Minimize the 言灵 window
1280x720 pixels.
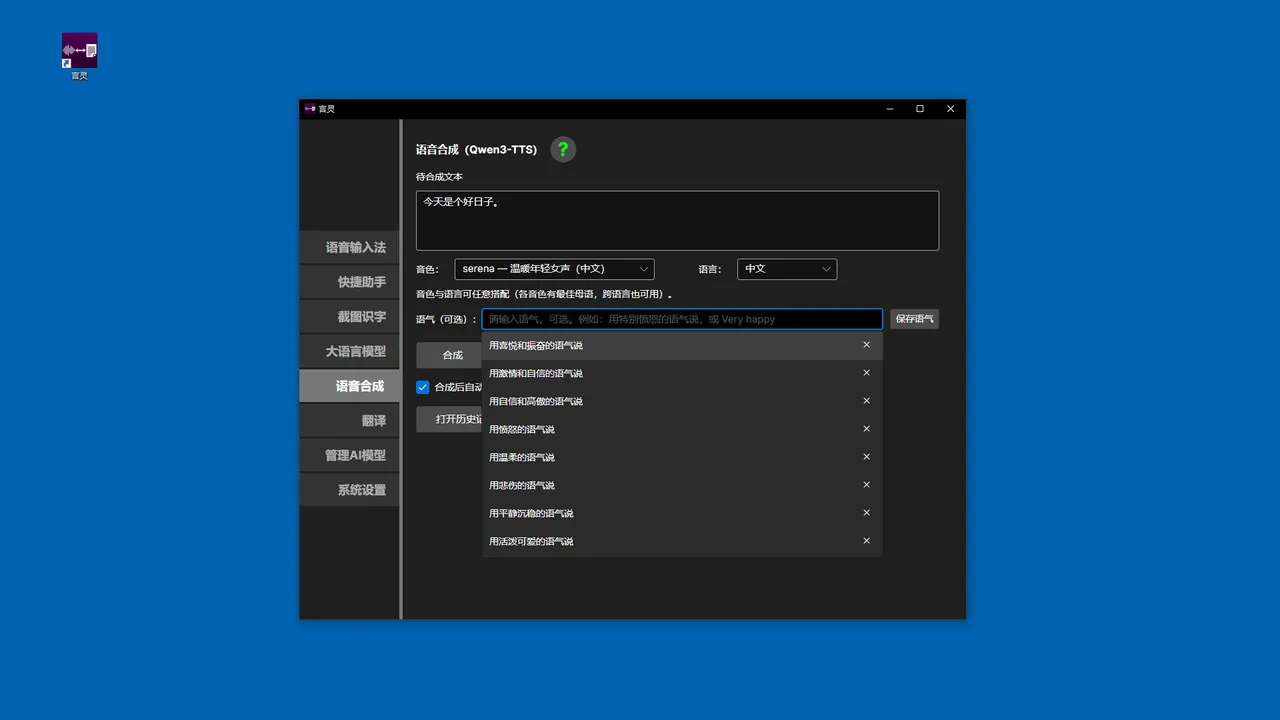coord(889,109)
